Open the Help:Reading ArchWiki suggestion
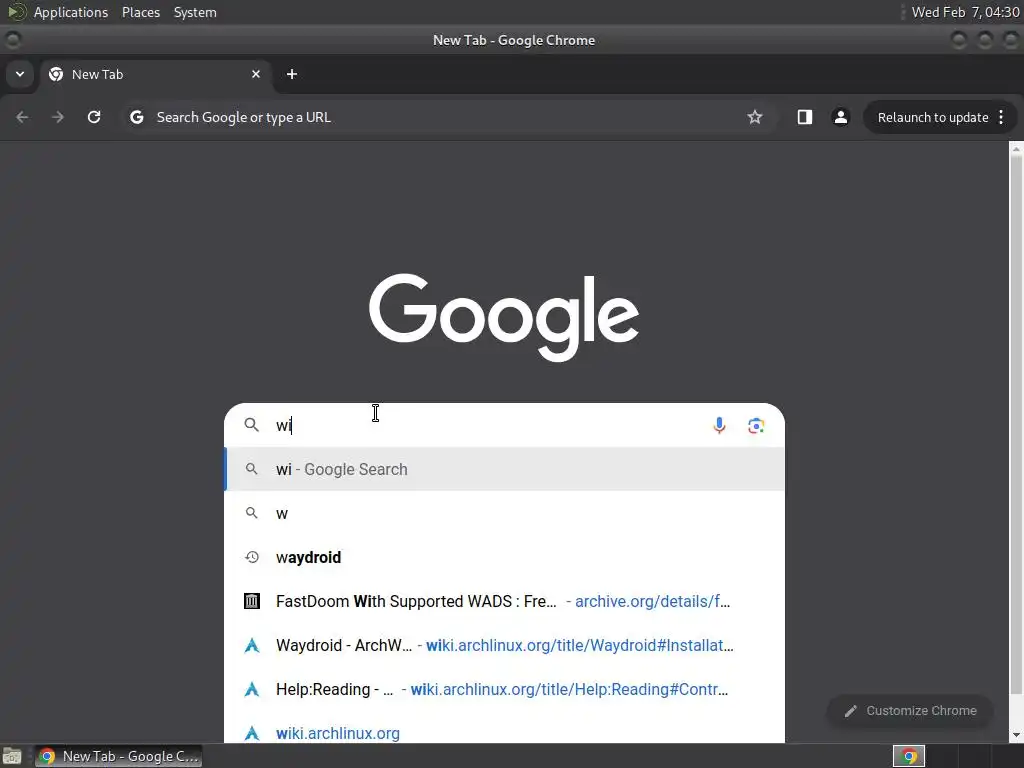 (504, 689)
